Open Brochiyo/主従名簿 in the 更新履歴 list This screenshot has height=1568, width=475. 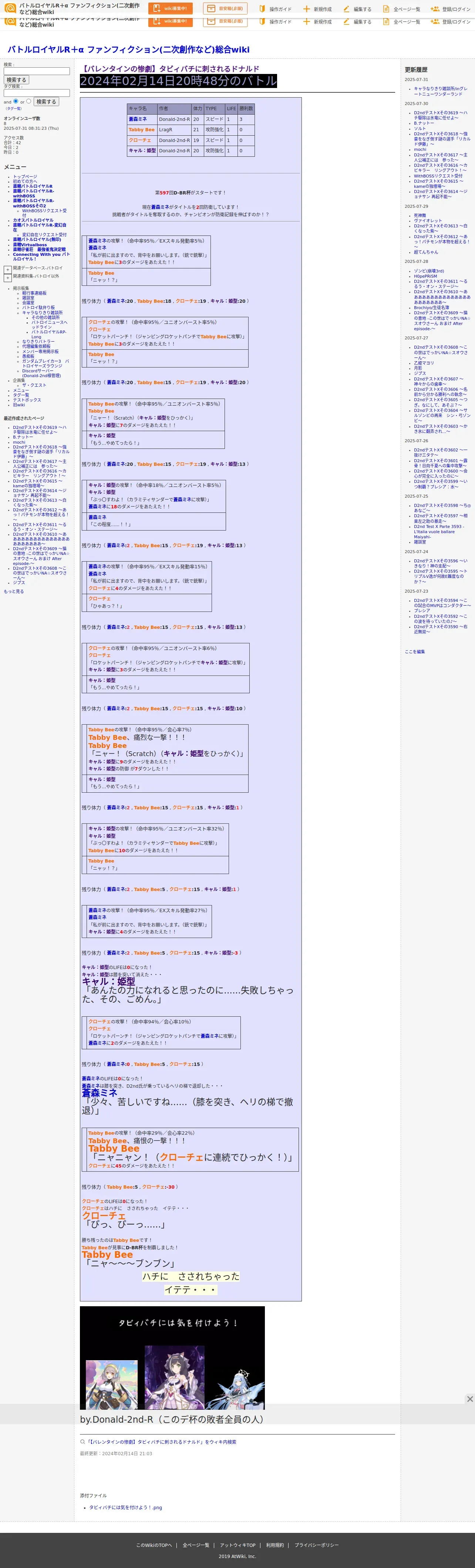pyautogui.click(x=431, y=307)
